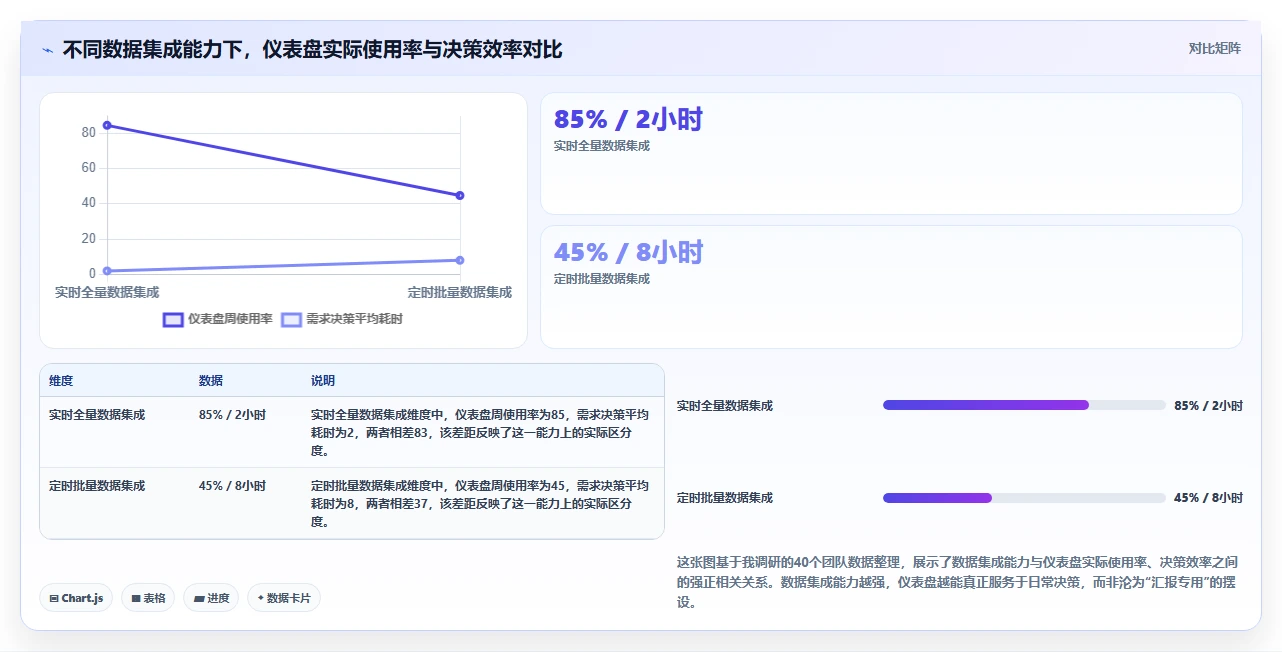Viewport: 1282px width, 652px height.
Task: Click the lightning icon beside the title
Action: pyautogui.click(x=47, y=50)
